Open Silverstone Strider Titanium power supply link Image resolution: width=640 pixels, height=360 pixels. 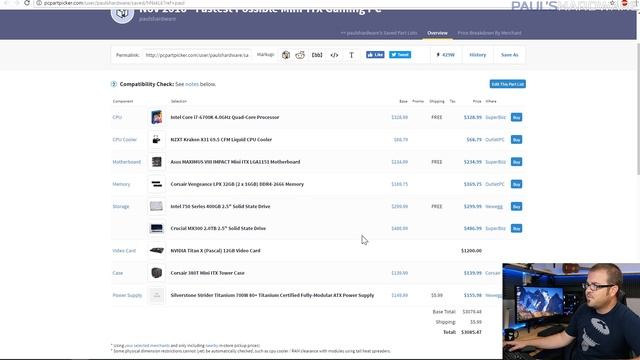[272, 295]
